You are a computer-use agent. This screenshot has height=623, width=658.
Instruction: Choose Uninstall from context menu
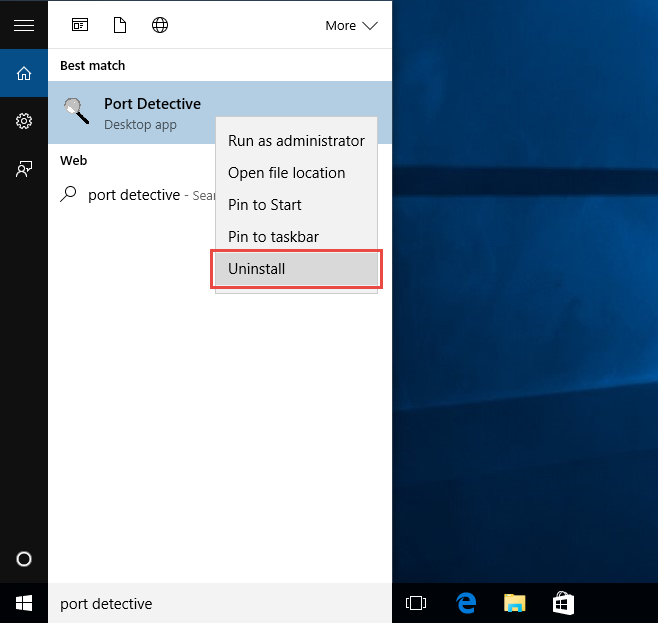[x=296, y=269]
